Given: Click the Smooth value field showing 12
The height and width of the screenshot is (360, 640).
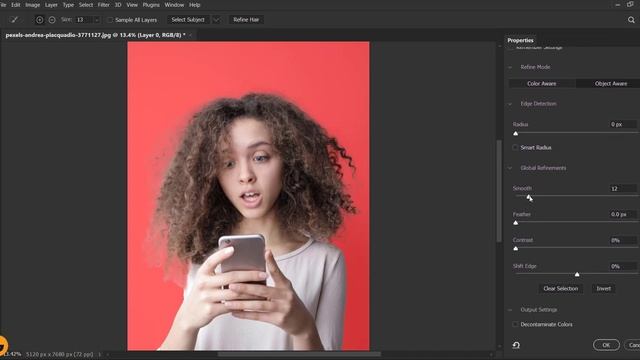Looking at the screenshot, I should [623, 188].
